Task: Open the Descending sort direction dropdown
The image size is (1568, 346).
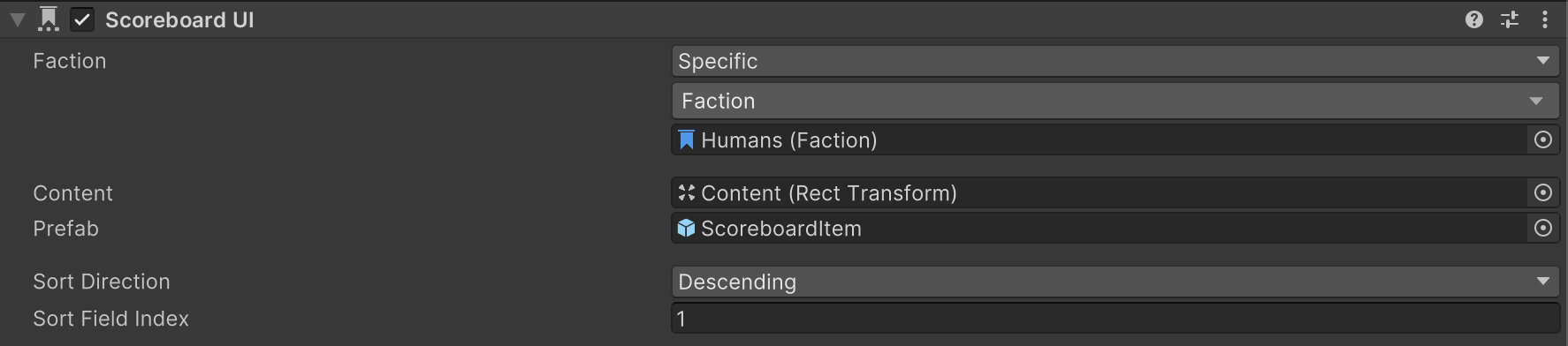Action: [x=1115, y=282]
